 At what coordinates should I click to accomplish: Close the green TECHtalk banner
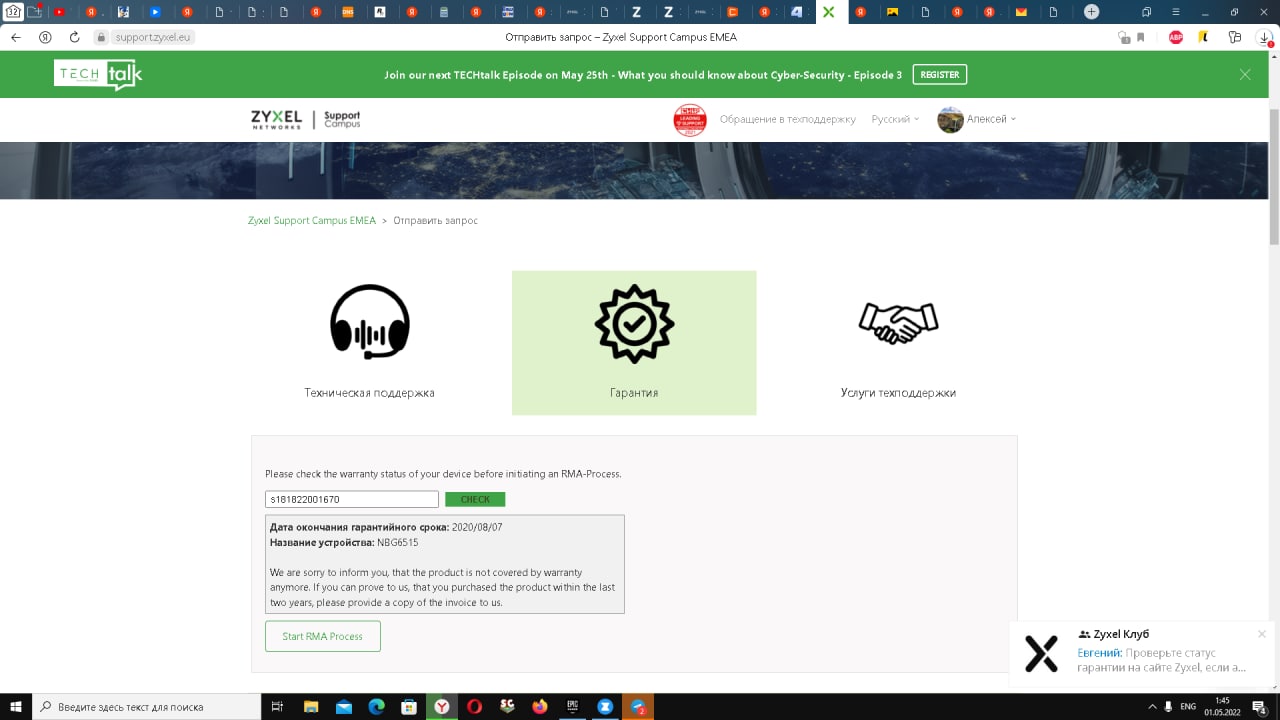coord(1245,74)
